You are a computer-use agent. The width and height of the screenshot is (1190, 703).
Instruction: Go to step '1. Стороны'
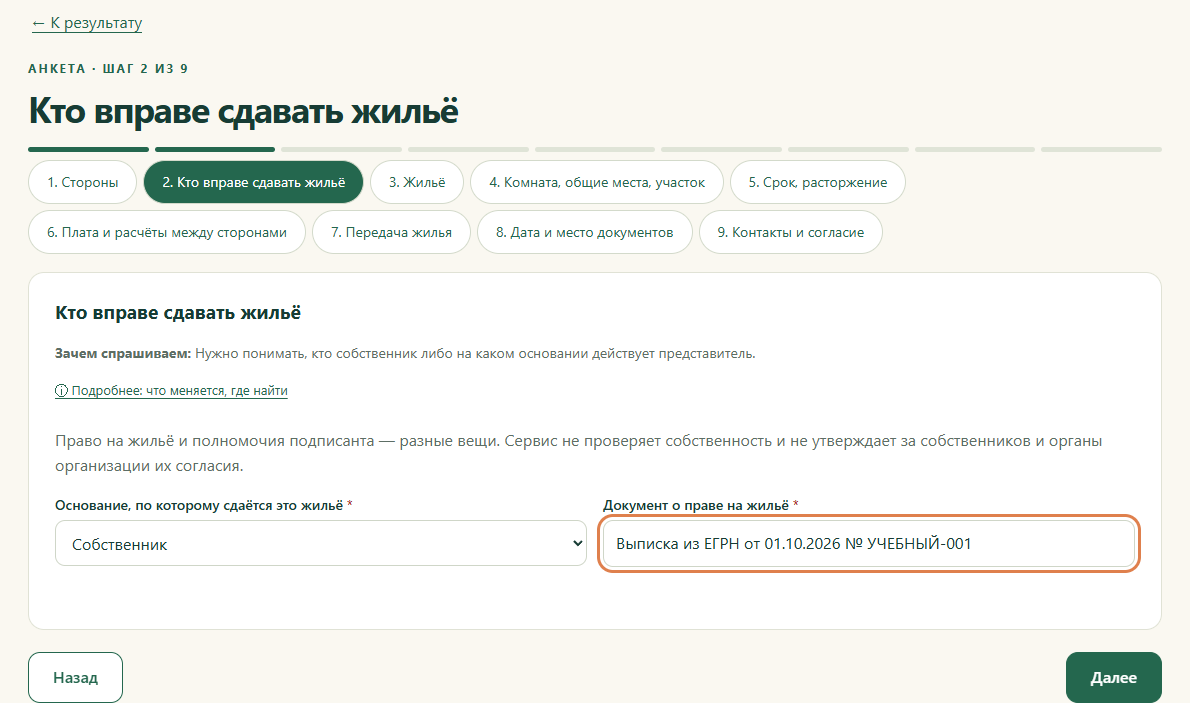click(83, 182)
